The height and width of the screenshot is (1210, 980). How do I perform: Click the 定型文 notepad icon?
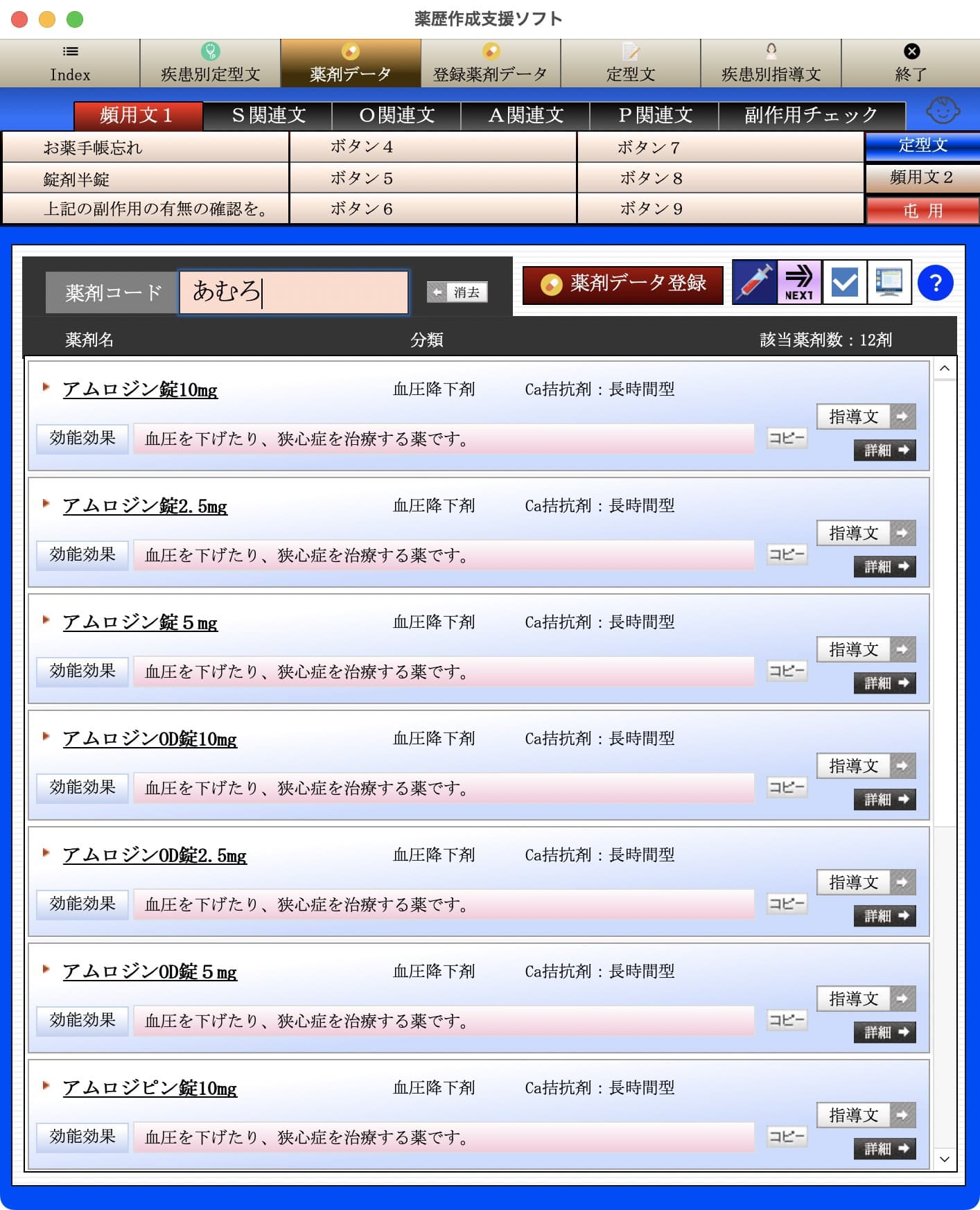coord(631,51)
